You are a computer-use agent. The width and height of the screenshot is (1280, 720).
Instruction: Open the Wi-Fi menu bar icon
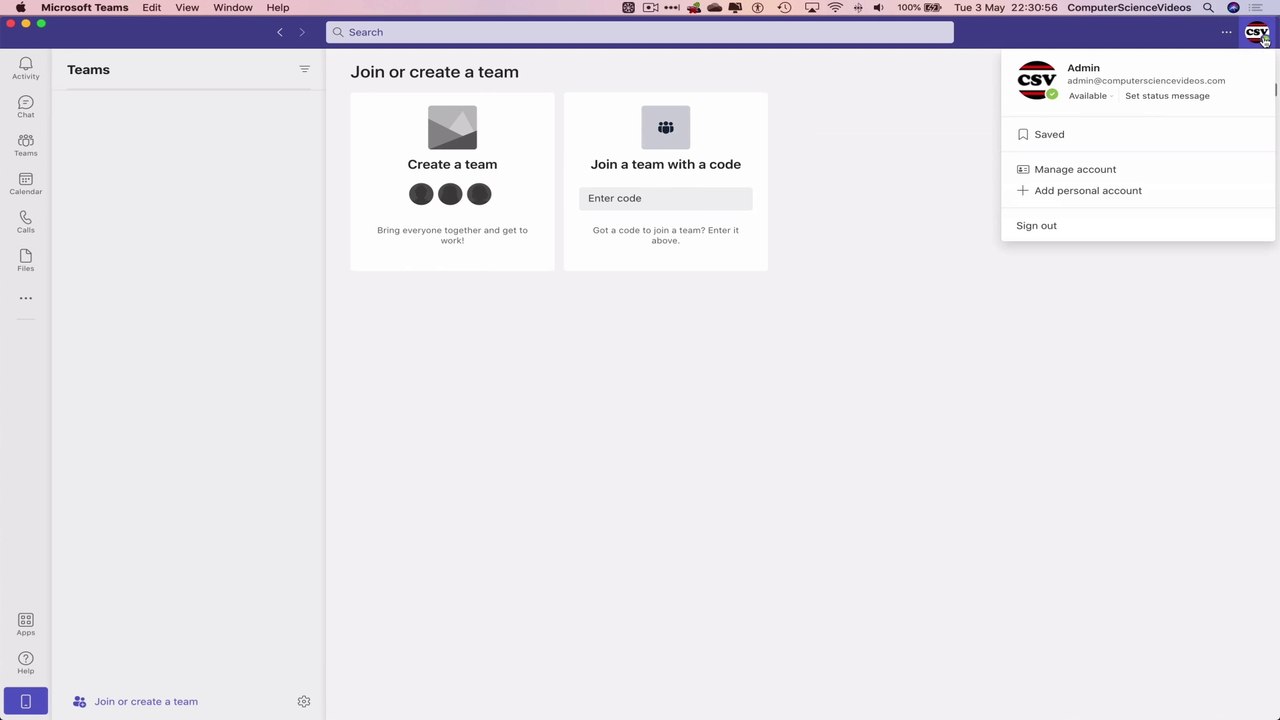tap(835, 8)
